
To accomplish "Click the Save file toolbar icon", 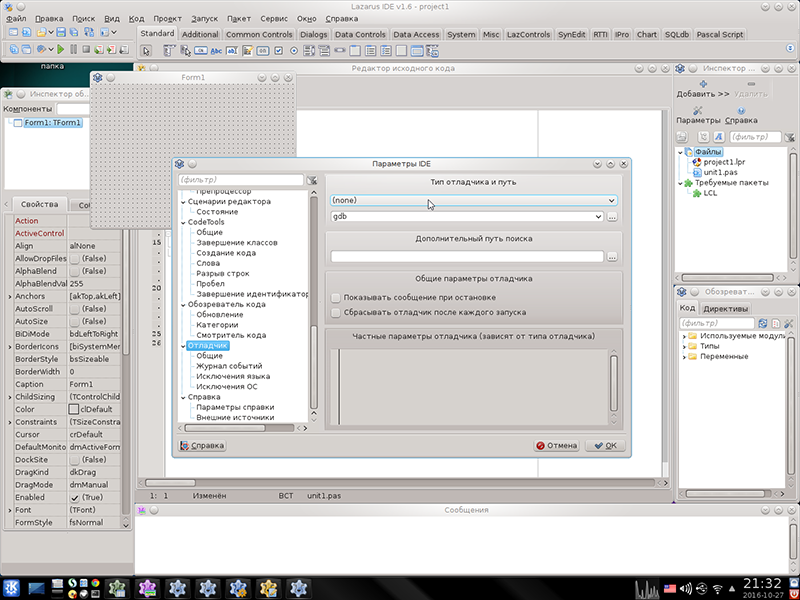I will (x=61, y=32).
